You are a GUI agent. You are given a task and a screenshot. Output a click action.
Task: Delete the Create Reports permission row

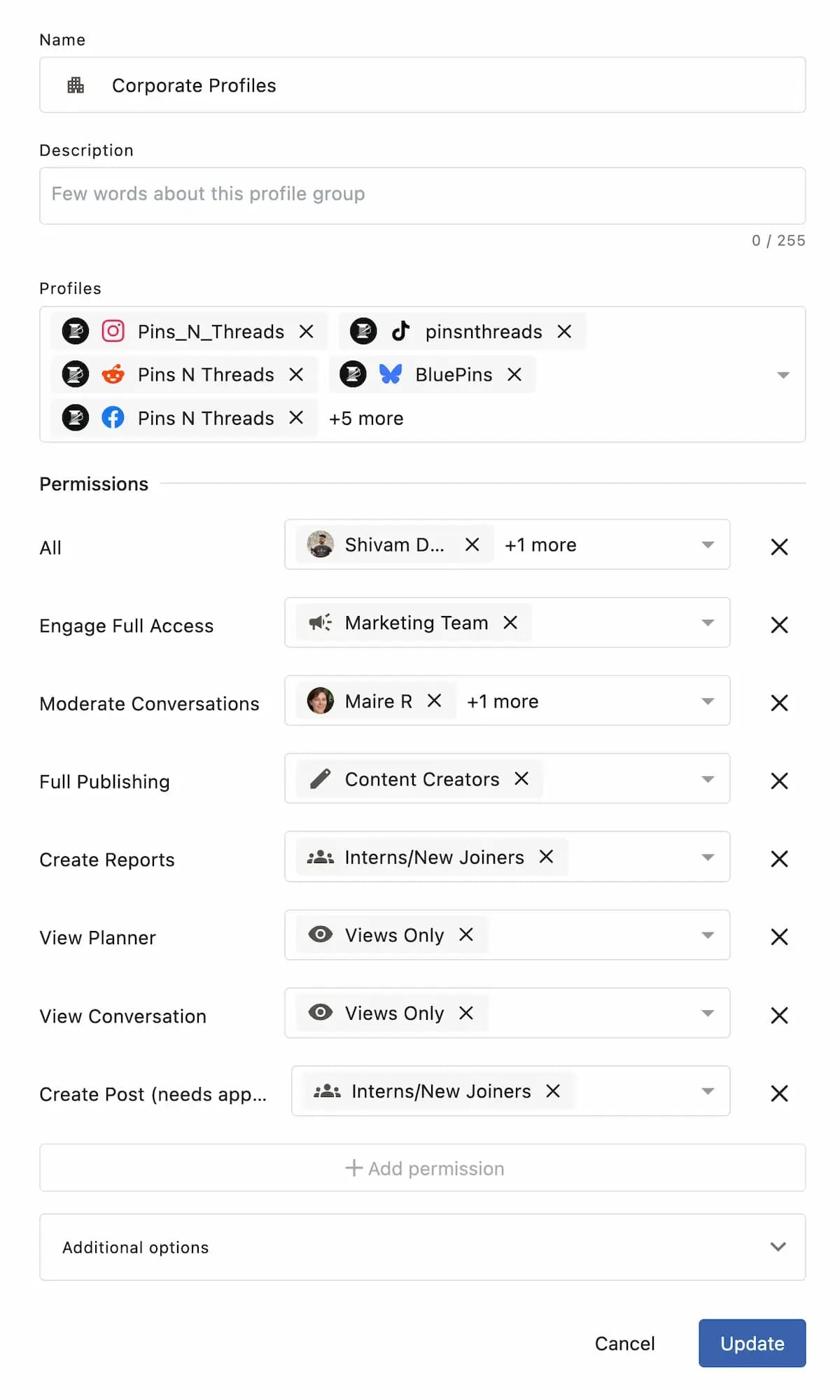779,859
